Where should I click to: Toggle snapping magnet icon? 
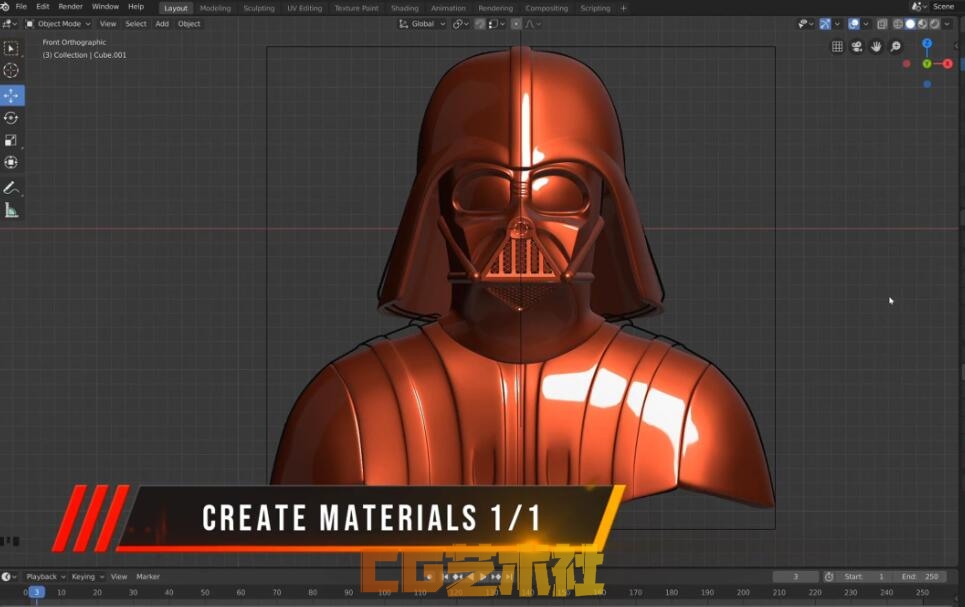point(479,24)
